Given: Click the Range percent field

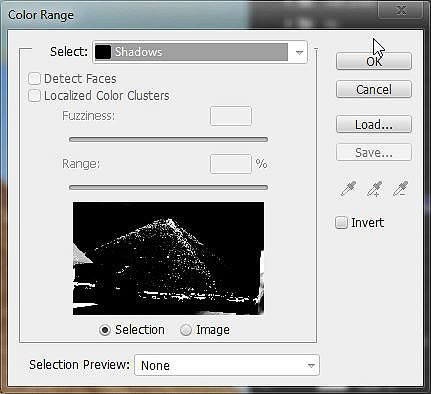Looking at the screenshot, I should coord(231,164).
